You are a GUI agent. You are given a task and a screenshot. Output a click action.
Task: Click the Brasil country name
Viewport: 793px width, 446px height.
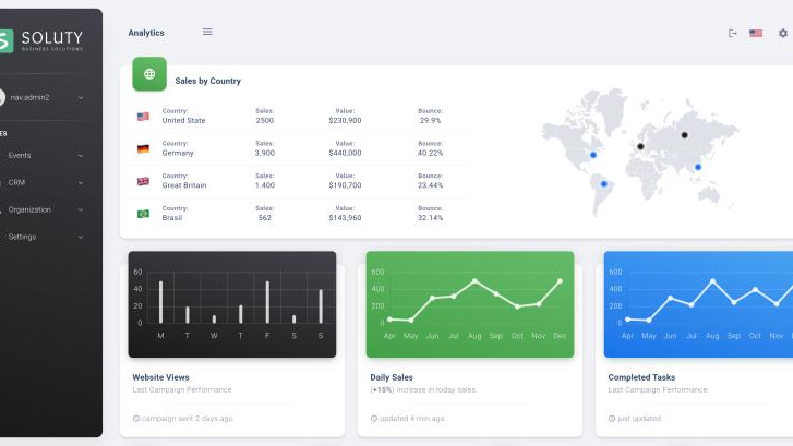pos(172,217)
